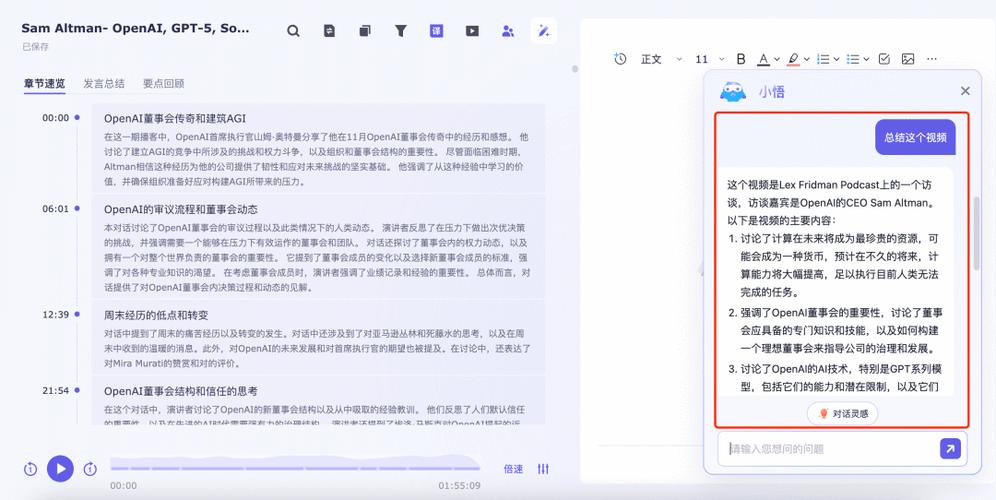The width and height of the screenshot is (996, 500).
Task: Open the filter funnel icon
Action: point(401,30)
